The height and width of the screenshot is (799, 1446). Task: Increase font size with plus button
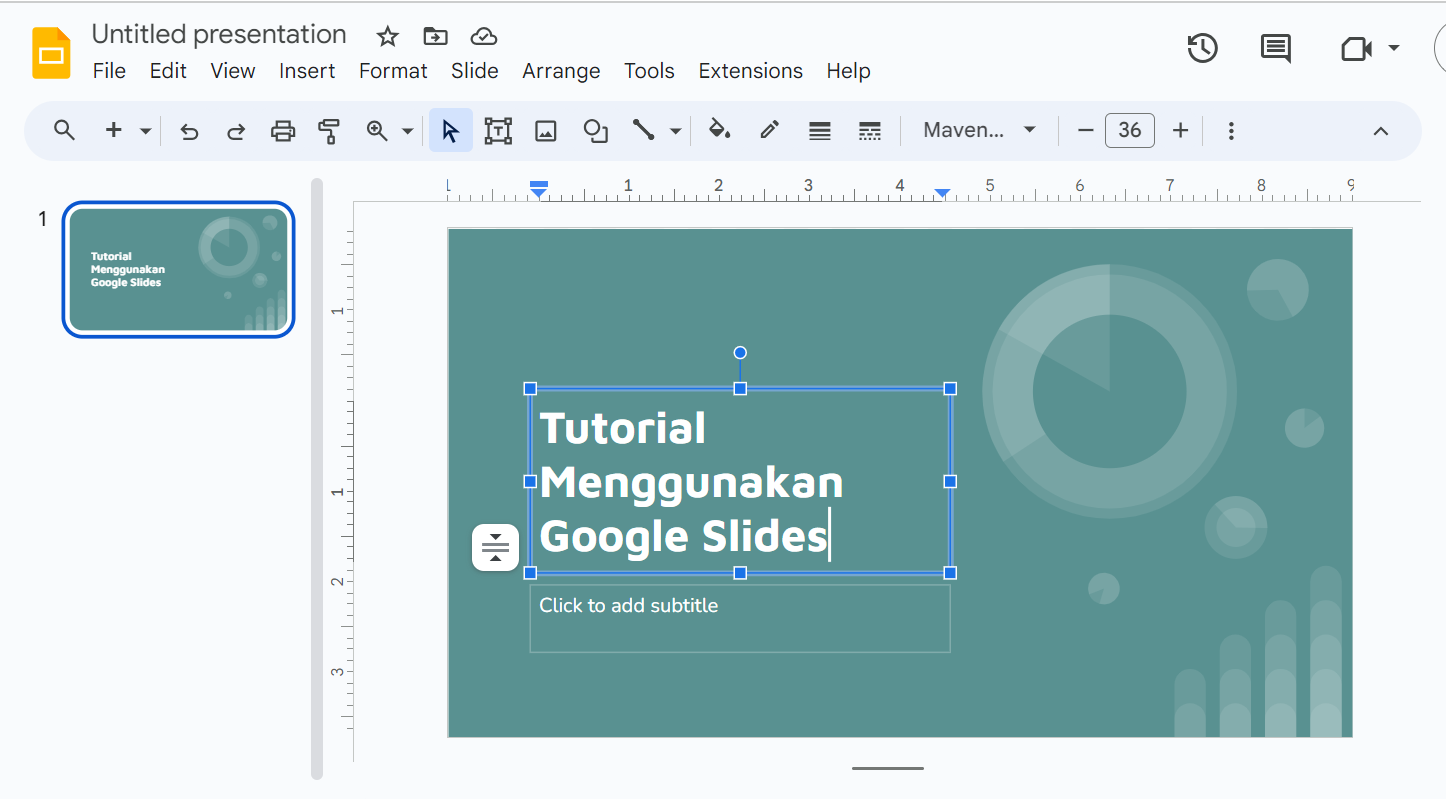[x=1181, y=130]
